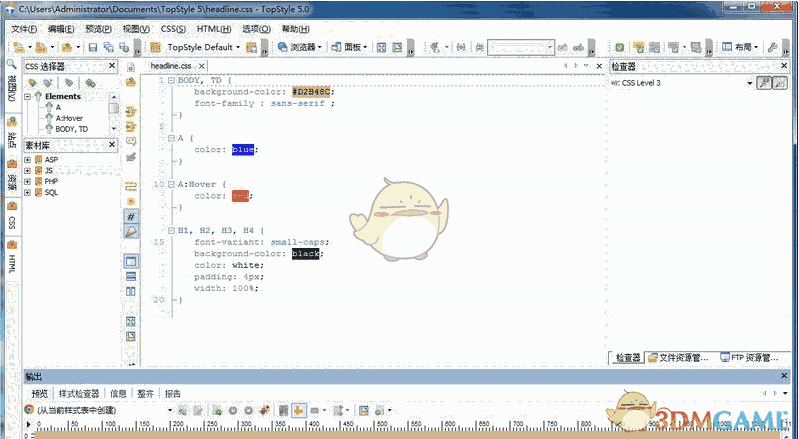Collapse the H1, H2, H3, H4 rule fold

pos(171,230)
